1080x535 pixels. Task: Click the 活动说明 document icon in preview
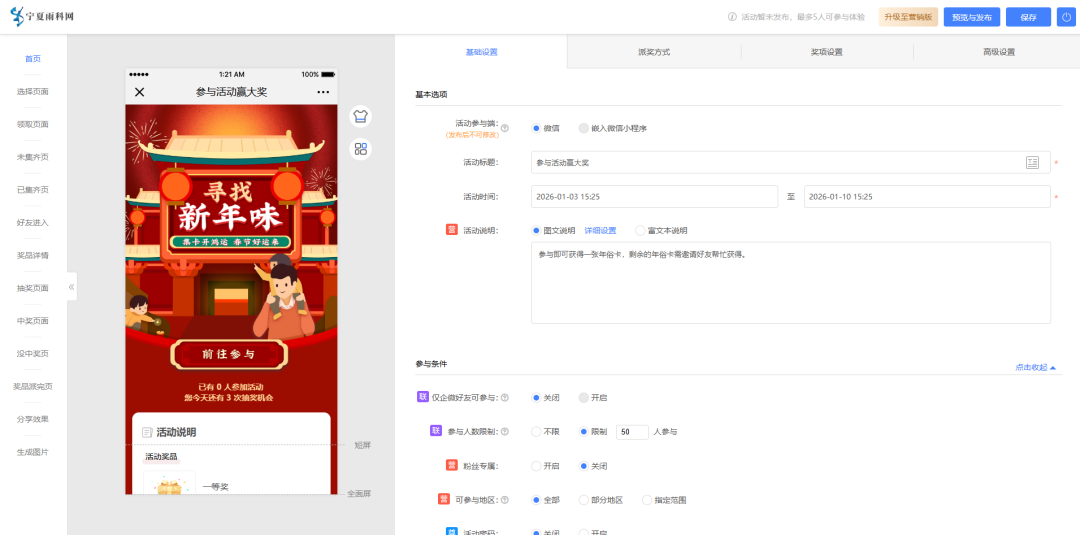147,432
